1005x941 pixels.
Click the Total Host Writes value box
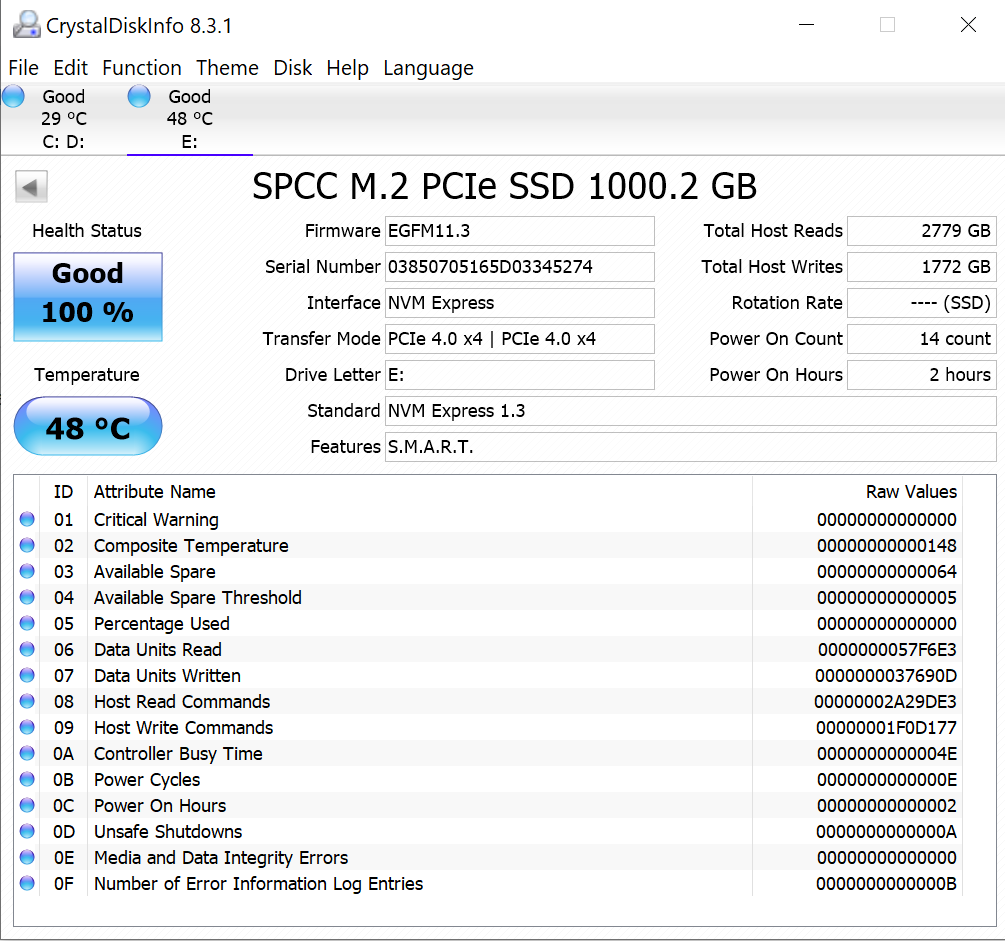pos(921,267)
